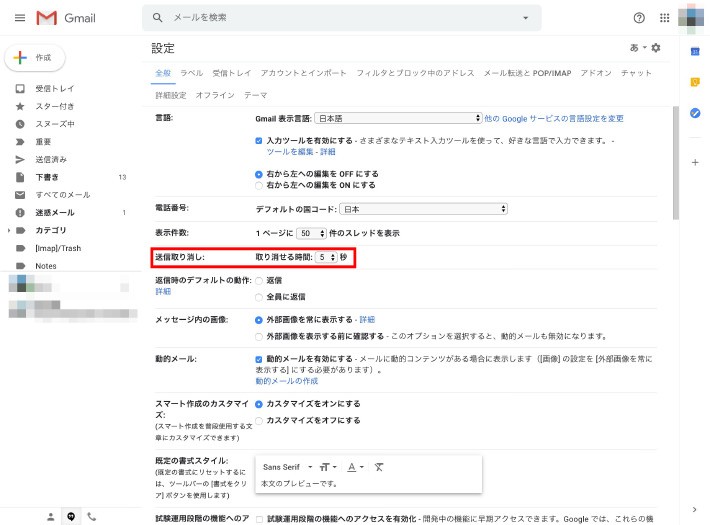710x525 pixels.
Task: Select 外部画像を表示する前に確認する radio
Action: [x=259, y=337]
